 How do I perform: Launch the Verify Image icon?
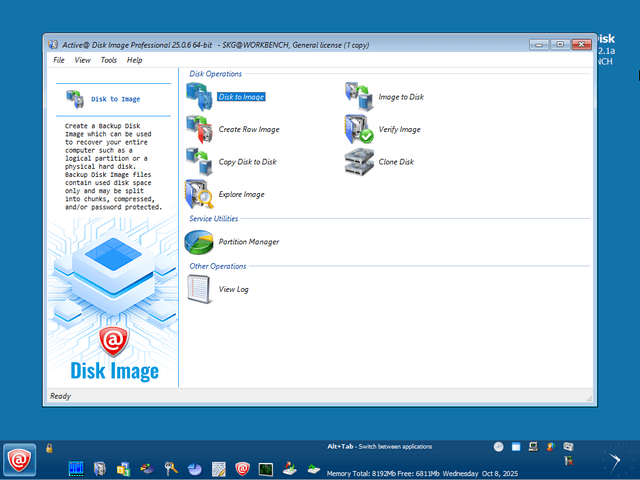click(x=359, y=129)
